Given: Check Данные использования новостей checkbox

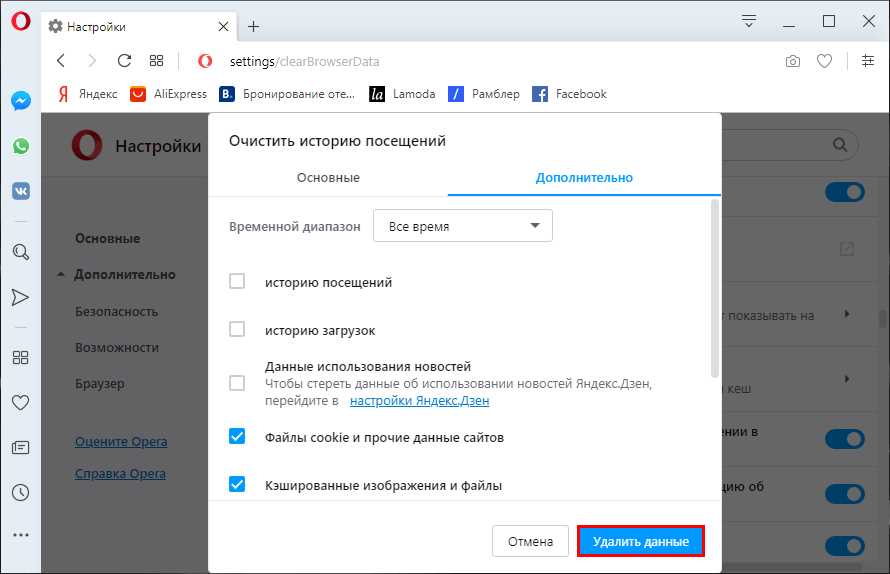Looking at the screenshot, I should 237,383.
